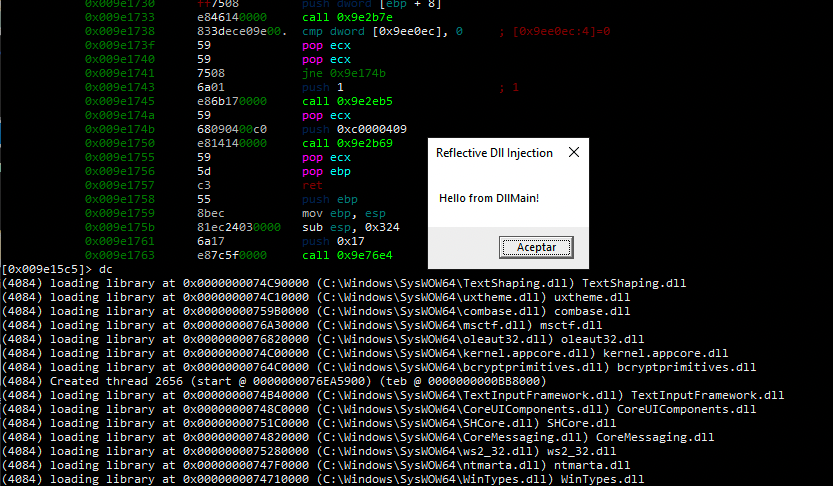This screenshot has height=486, width=833.
Task: Close the Reflective Dll Injection dialog
Action: [574, 152]
